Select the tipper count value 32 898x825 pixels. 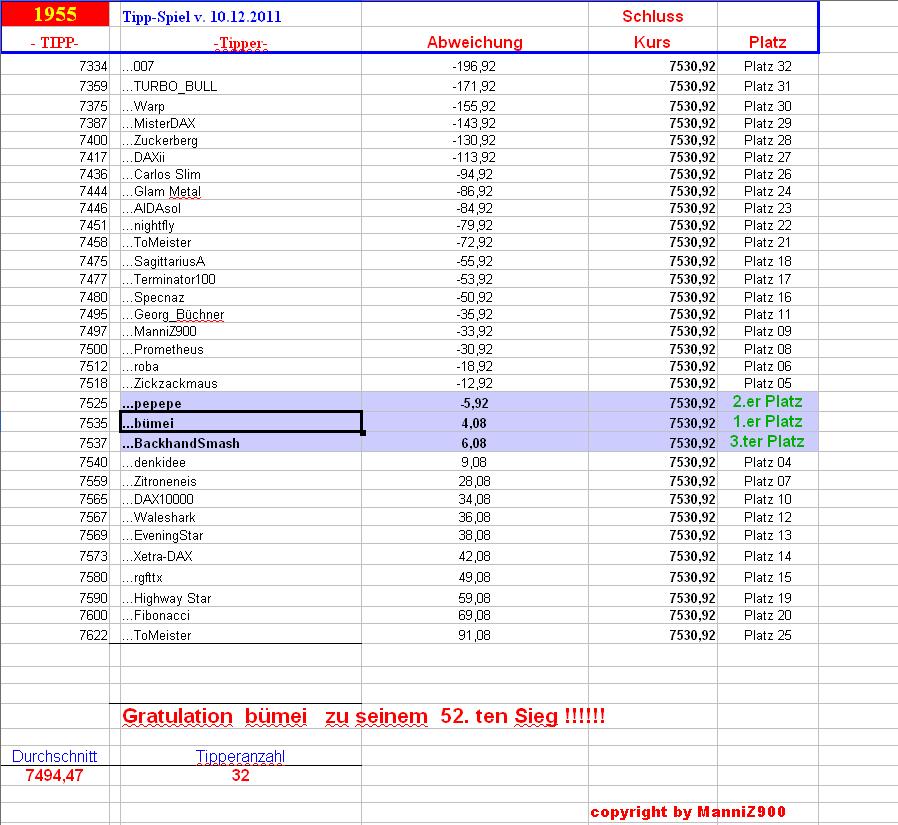[x=241, y=776]
